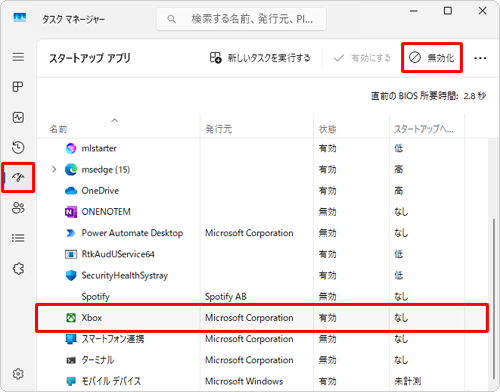Click the RtkAudUService64 icon

click(71, 254)
